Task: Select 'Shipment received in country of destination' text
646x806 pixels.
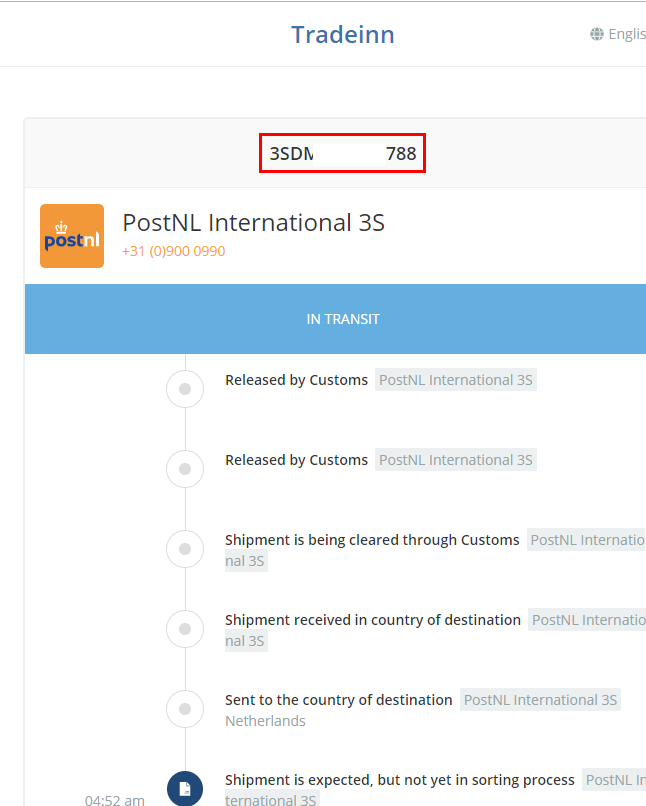Action: pyautogui.click(x=373, y=620)
